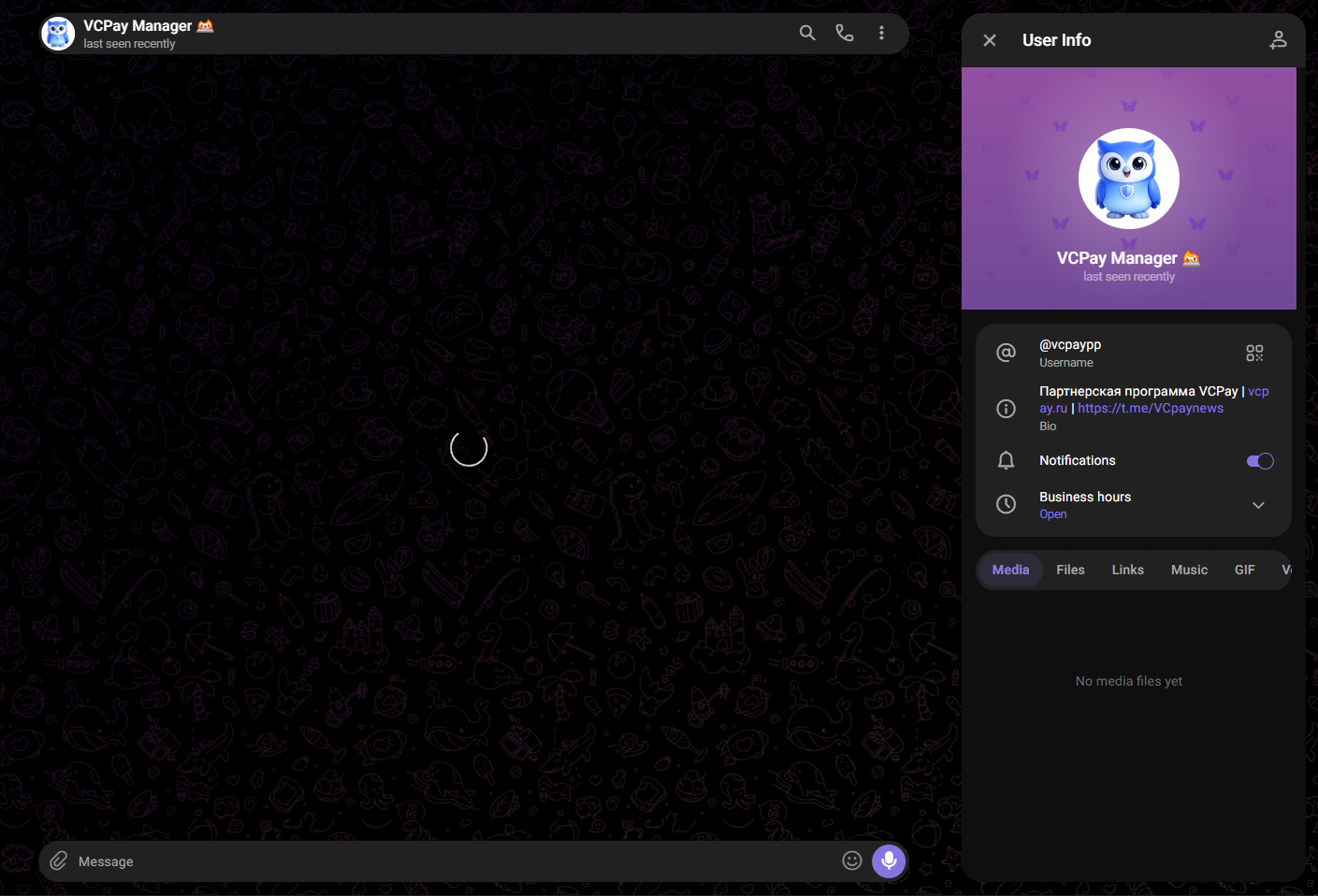Click the owl avatar in chat header
Viewport: 1318px width, 896px height.
58,34
